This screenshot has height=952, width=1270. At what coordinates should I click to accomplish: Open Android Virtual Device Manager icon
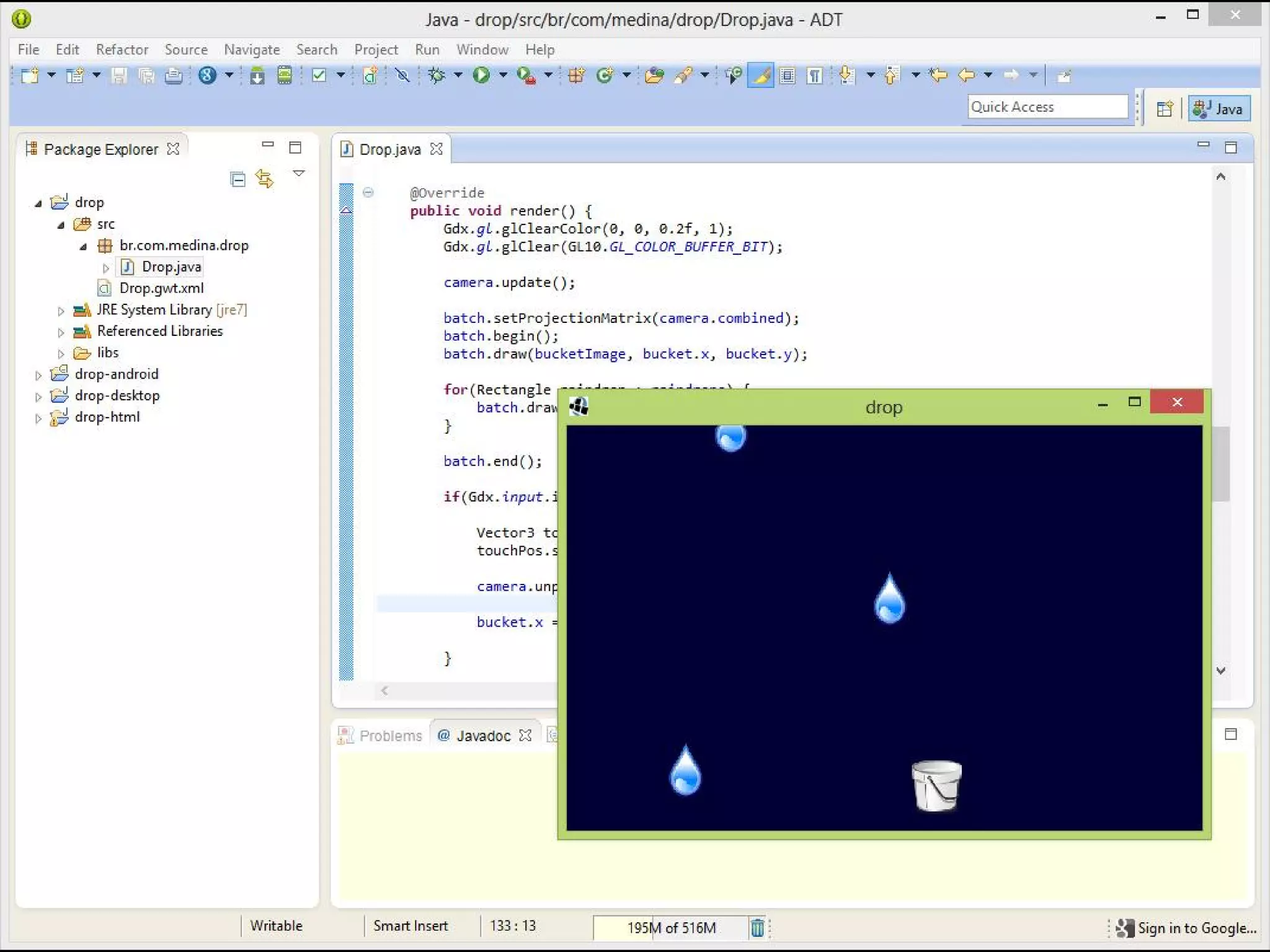[x=285, y=76]
